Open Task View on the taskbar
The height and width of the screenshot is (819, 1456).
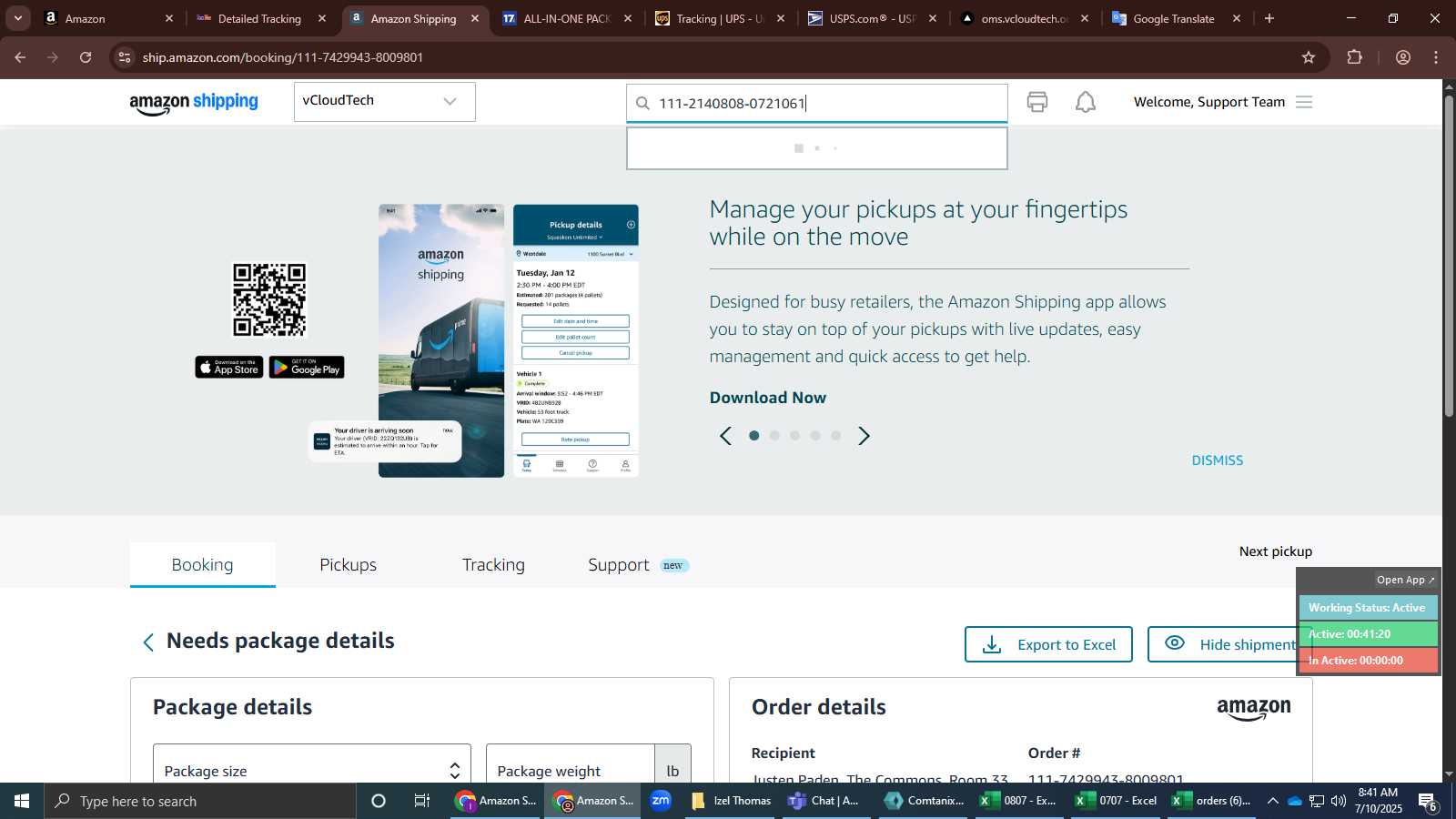tap(421, 801)
